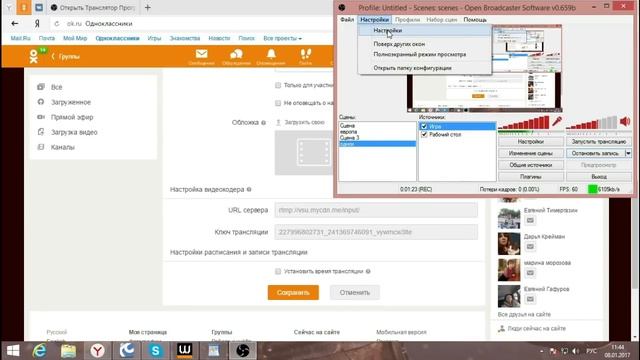This screenshot has height=360, width=640.
Task: Enable Установить время трансляции checkbox
Action: (x=278, y=271)
